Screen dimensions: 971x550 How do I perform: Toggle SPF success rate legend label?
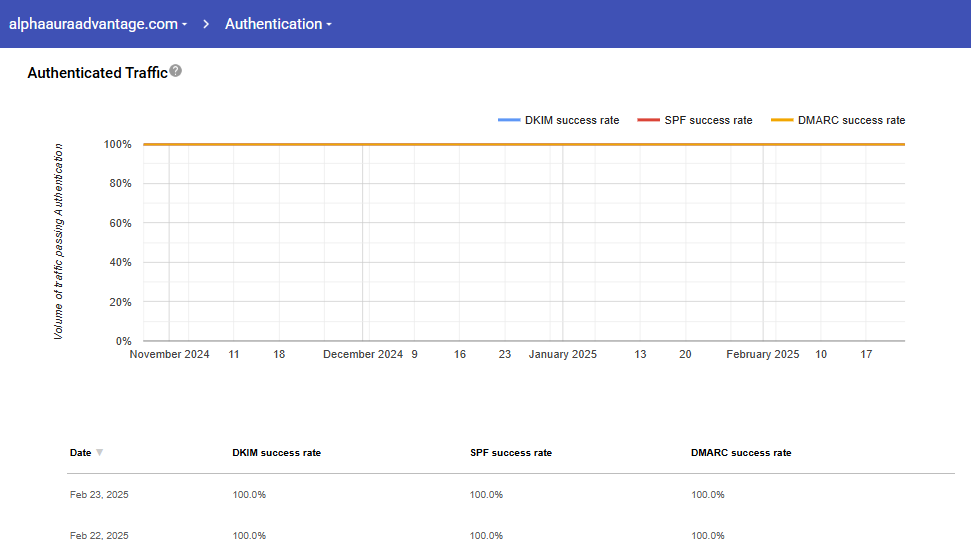coord(708,120)
